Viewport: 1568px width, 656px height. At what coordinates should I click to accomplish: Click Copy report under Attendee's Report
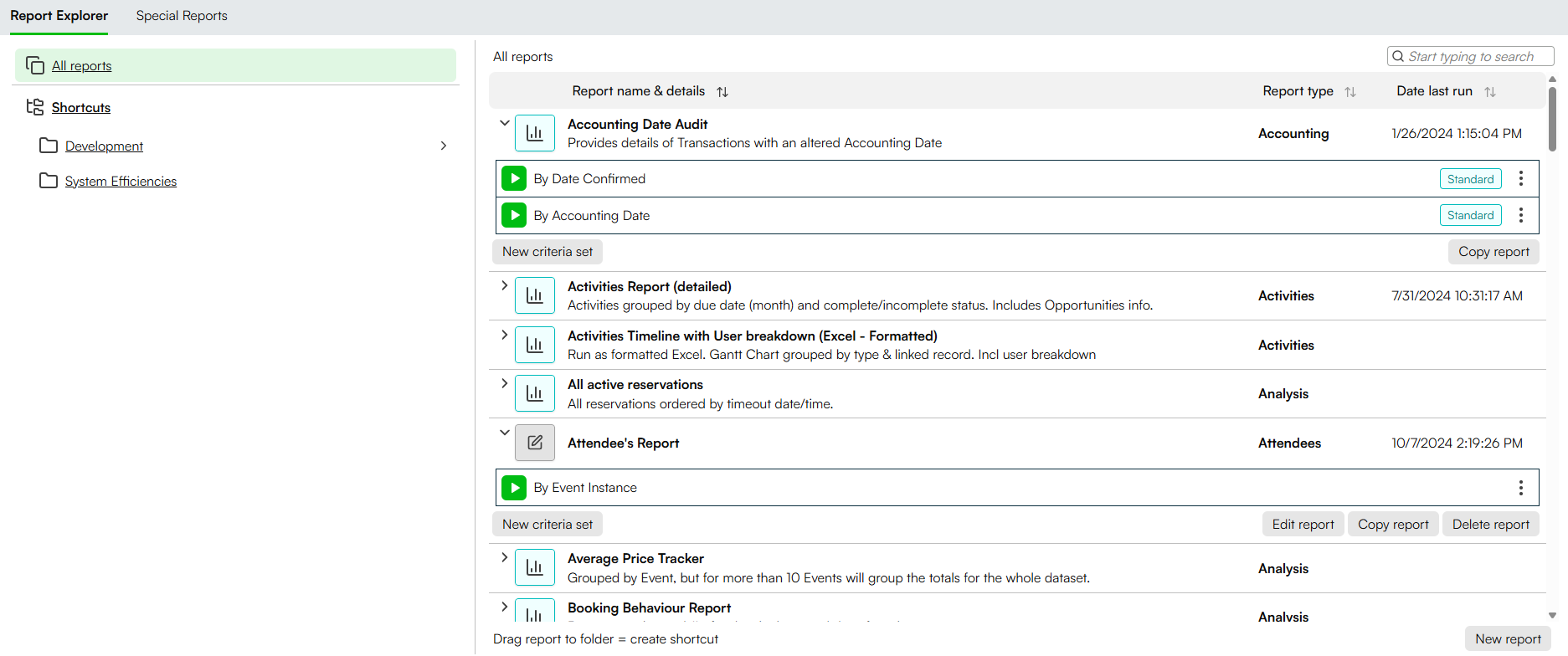[x=1393, y=525]
